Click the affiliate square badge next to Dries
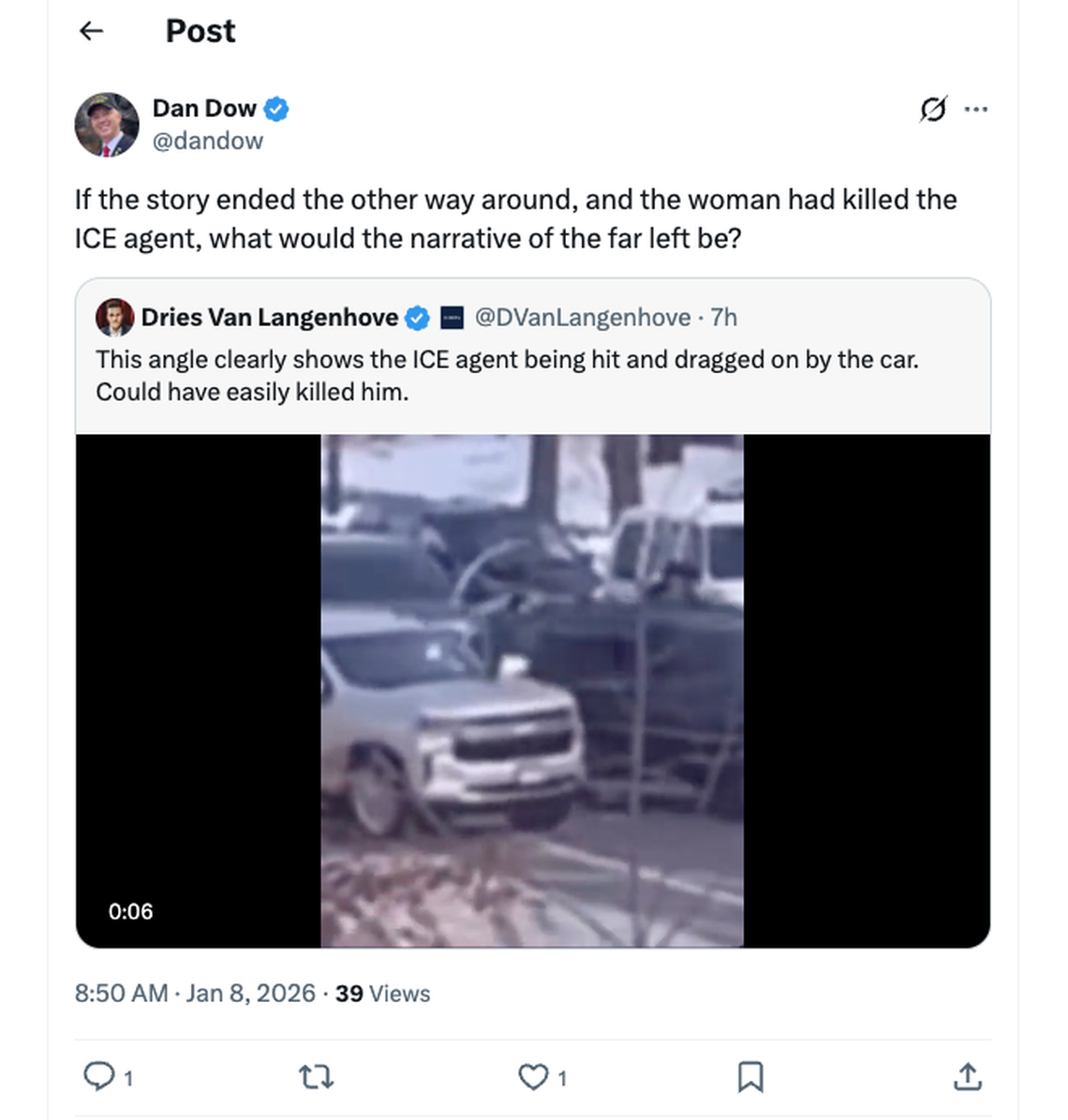 [451, 317]
